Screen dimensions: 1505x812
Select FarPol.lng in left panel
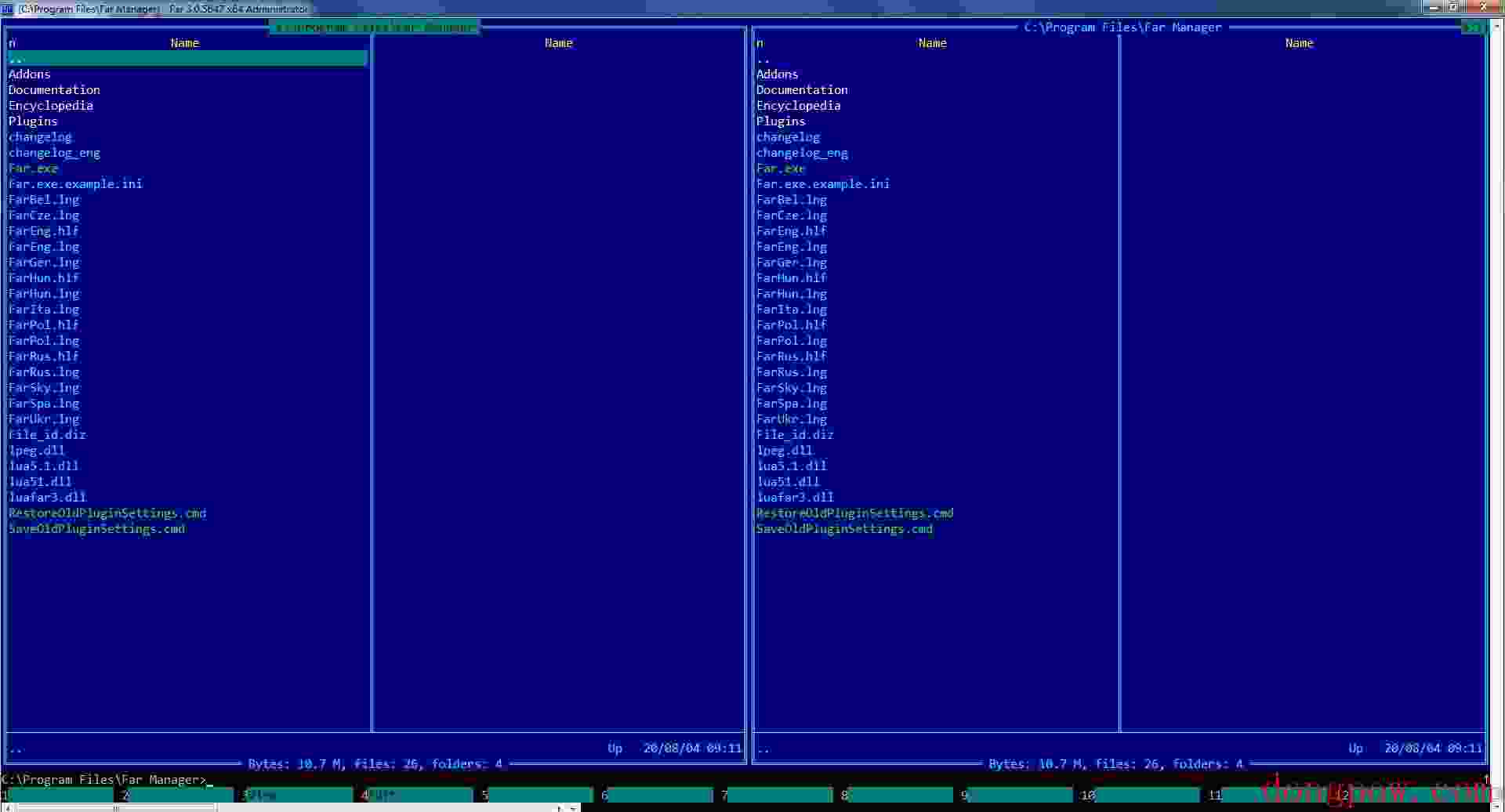click(x=44, y=341)
